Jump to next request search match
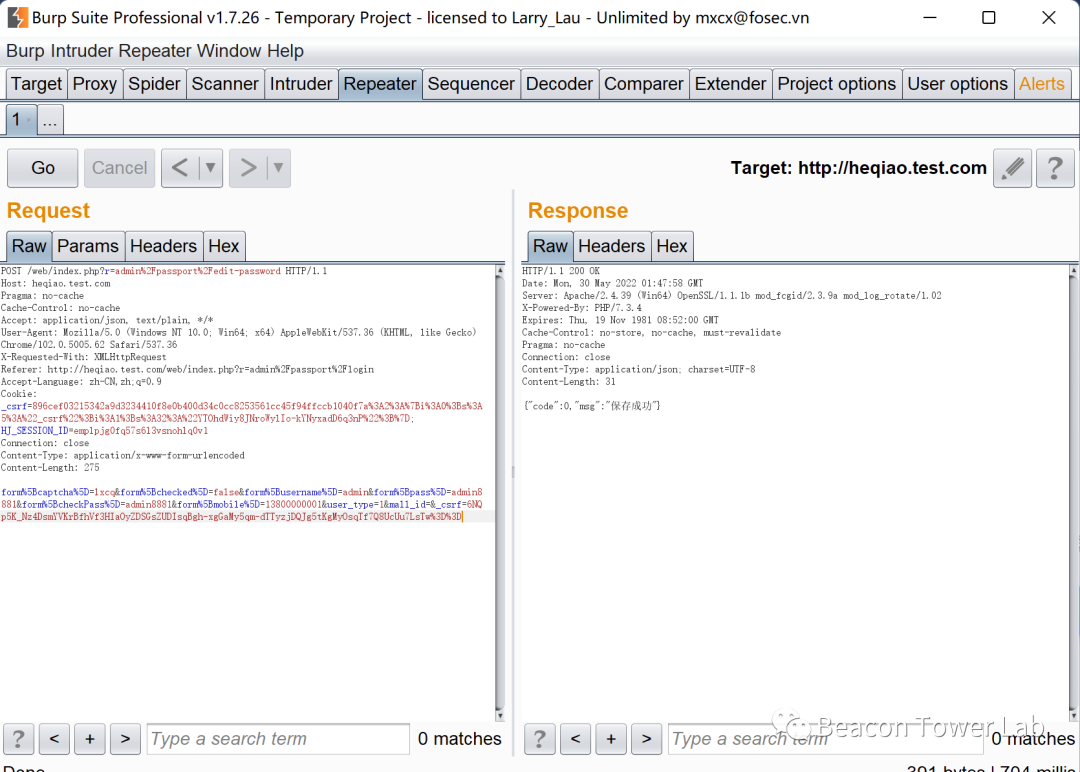 (x=125, y=739)
